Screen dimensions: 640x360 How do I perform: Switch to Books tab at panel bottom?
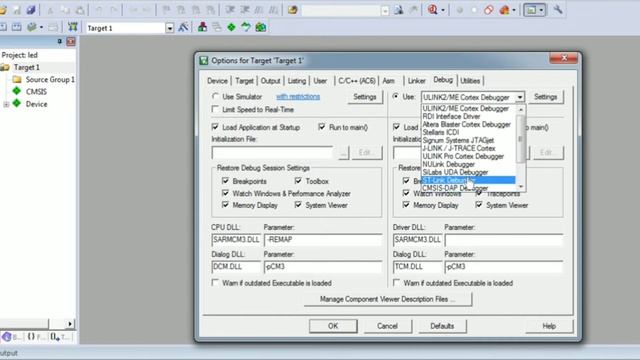tap(11, 337)
